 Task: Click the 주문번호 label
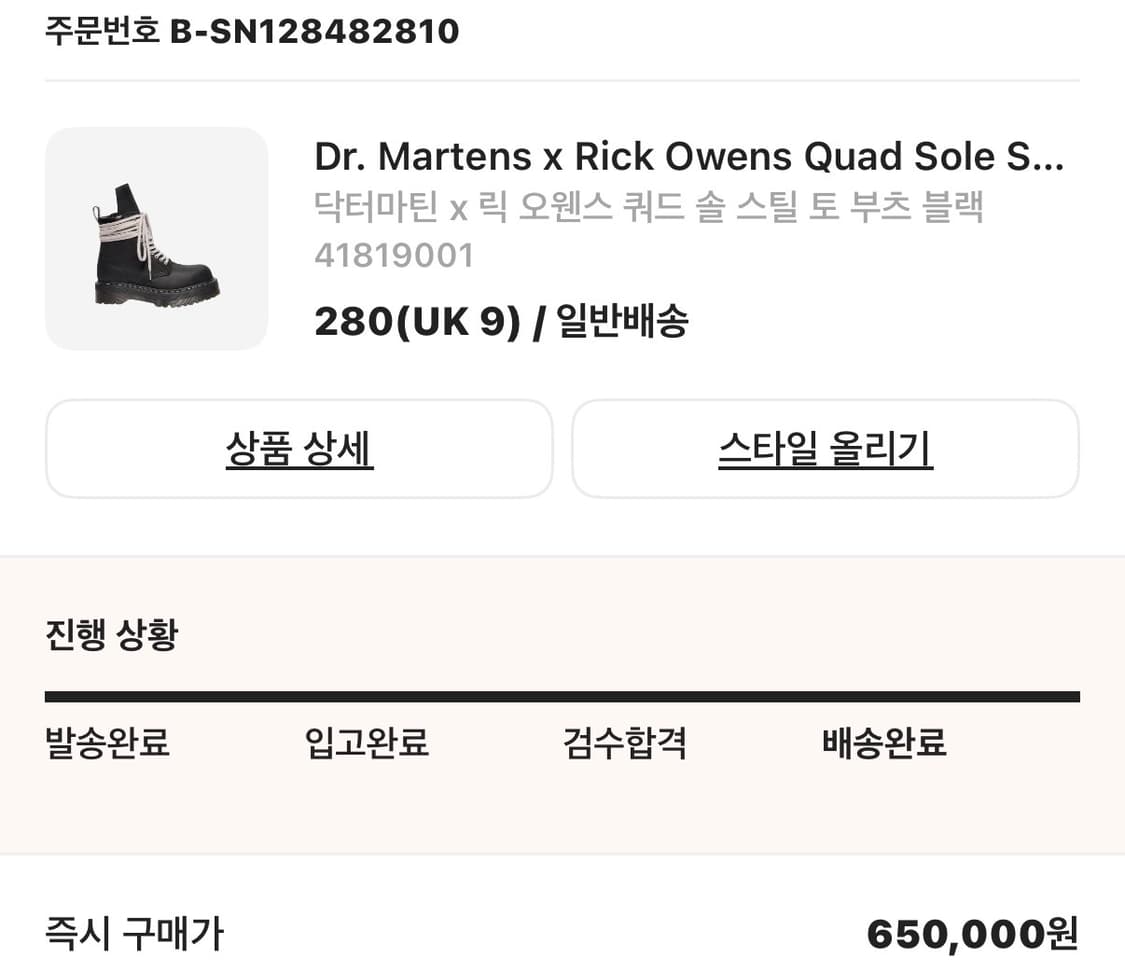tap(97, 30)
